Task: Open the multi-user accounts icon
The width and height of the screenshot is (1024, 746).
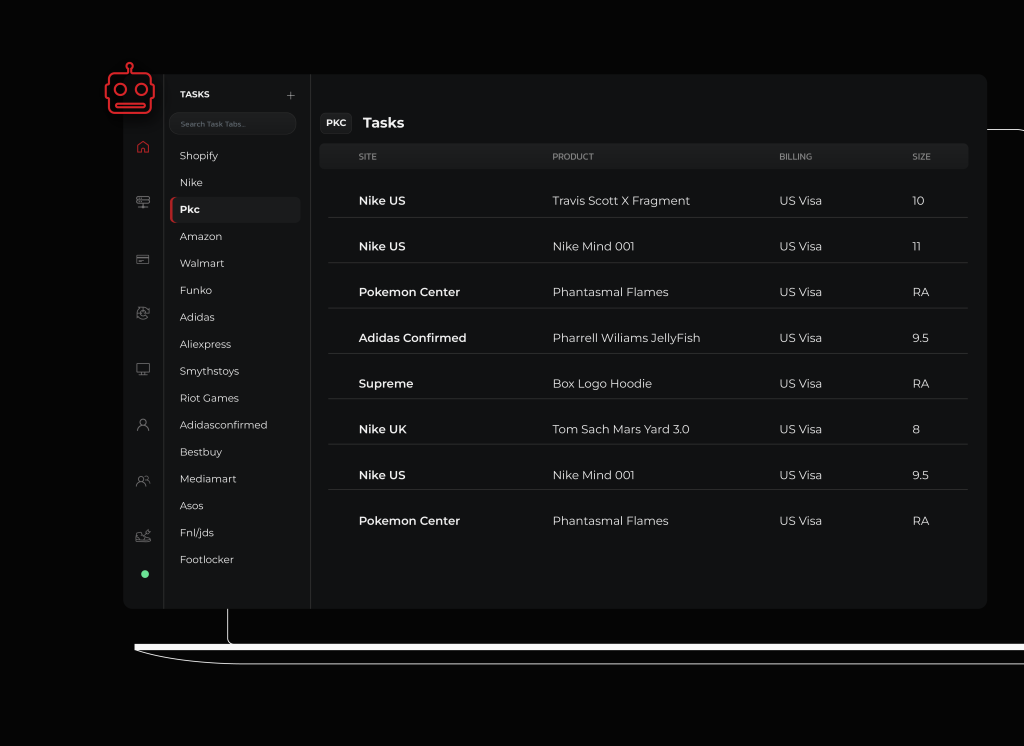Action: point(143,481)
